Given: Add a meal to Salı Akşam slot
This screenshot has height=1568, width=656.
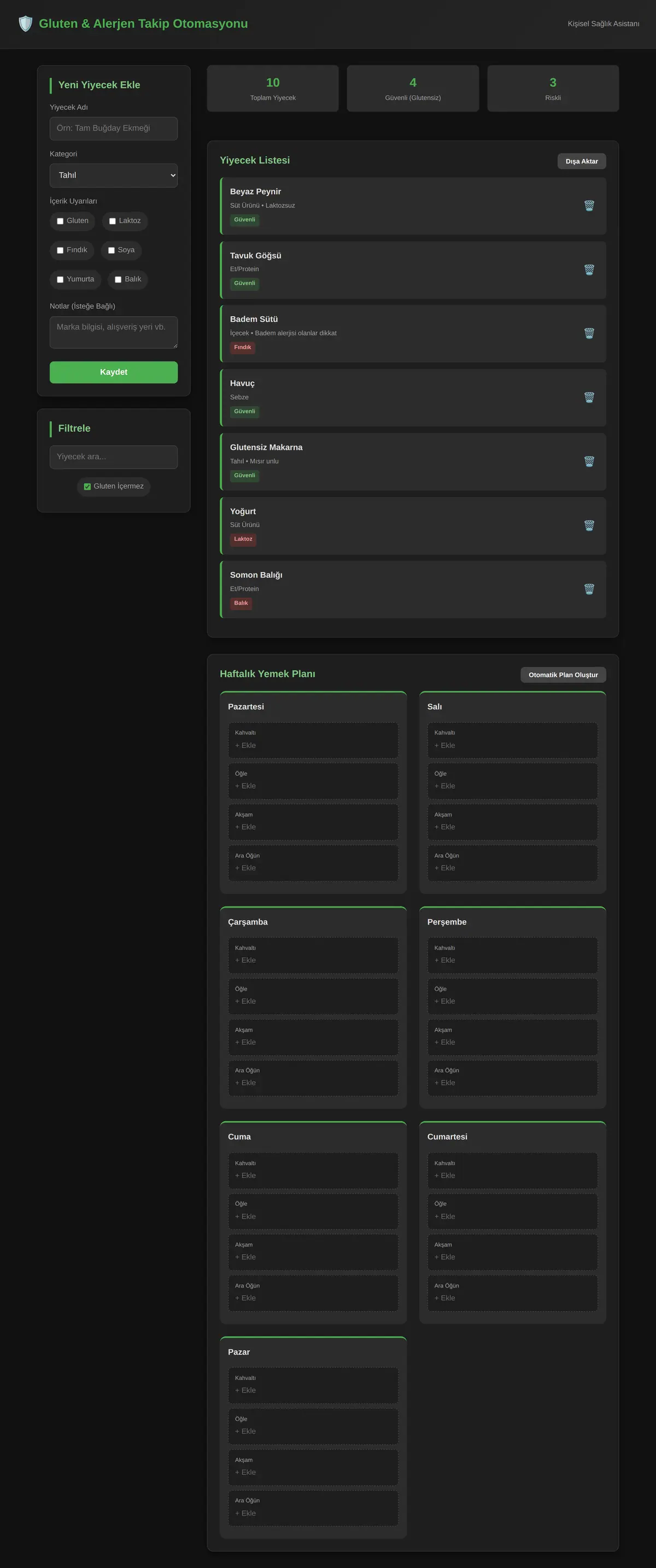Looking at the screenshot, I should (x=512, y=822).
